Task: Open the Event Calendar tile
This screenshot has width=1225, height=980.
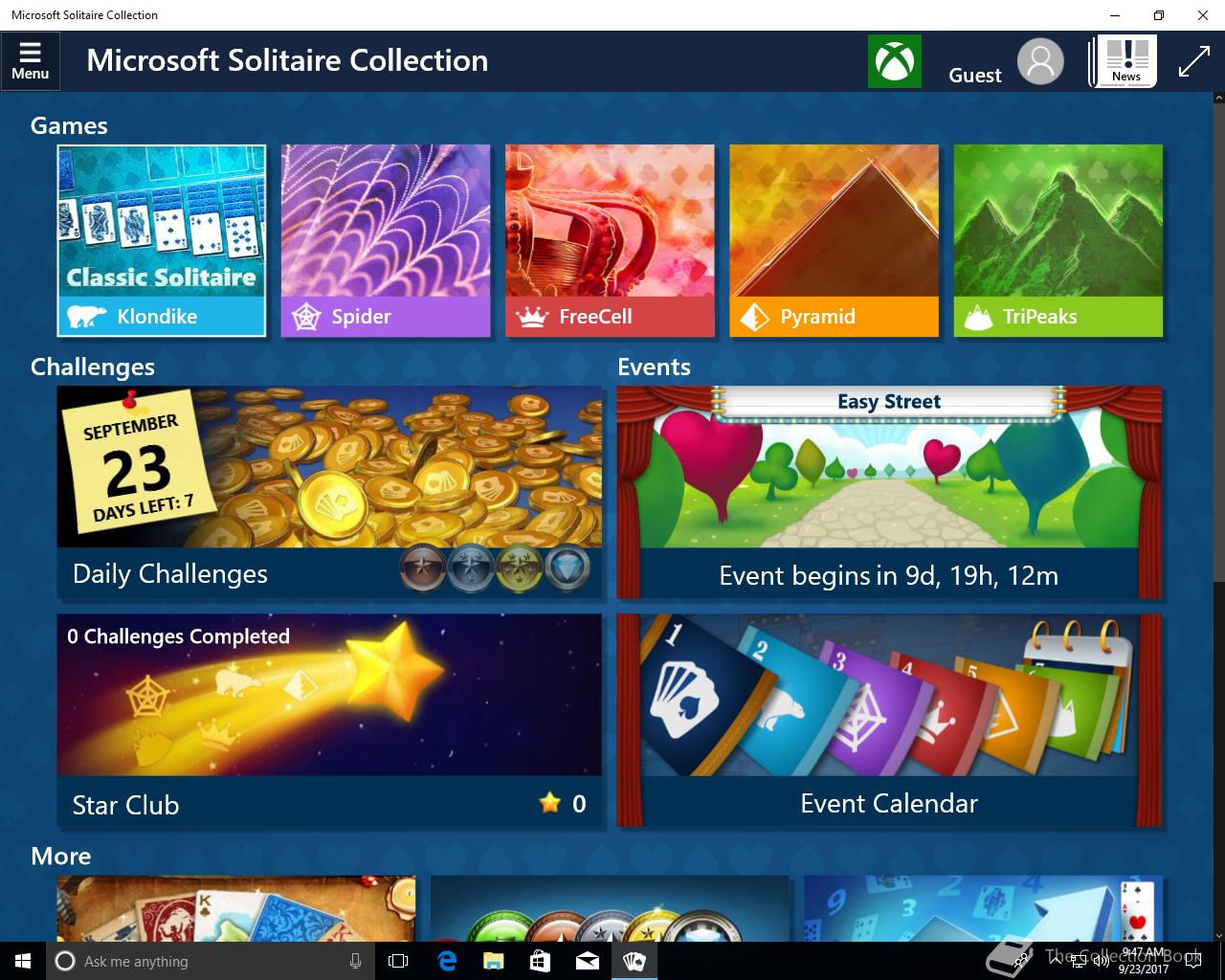Action: pyautogui.click(x=889, y=720)
